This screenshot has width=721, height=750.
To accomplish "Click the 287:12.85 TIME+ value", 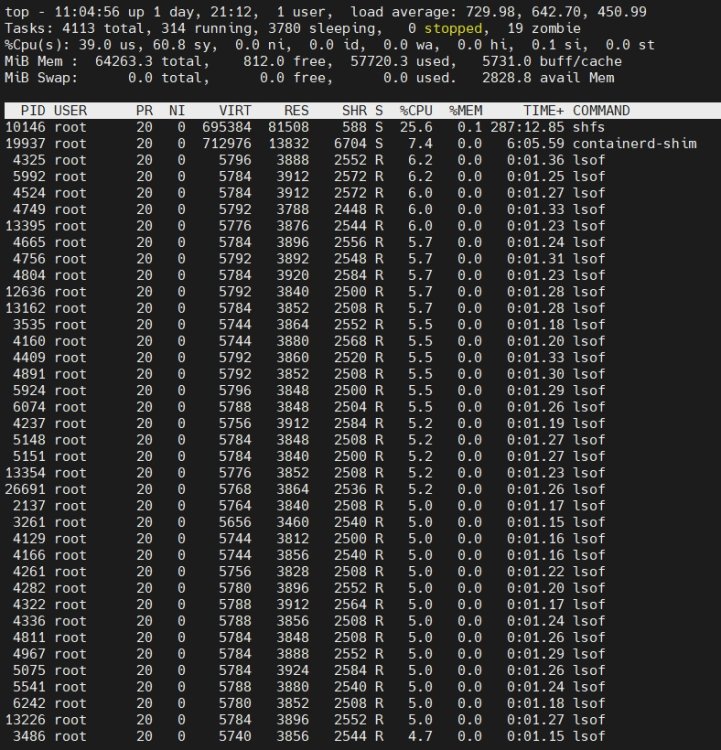I will point(527,127).
